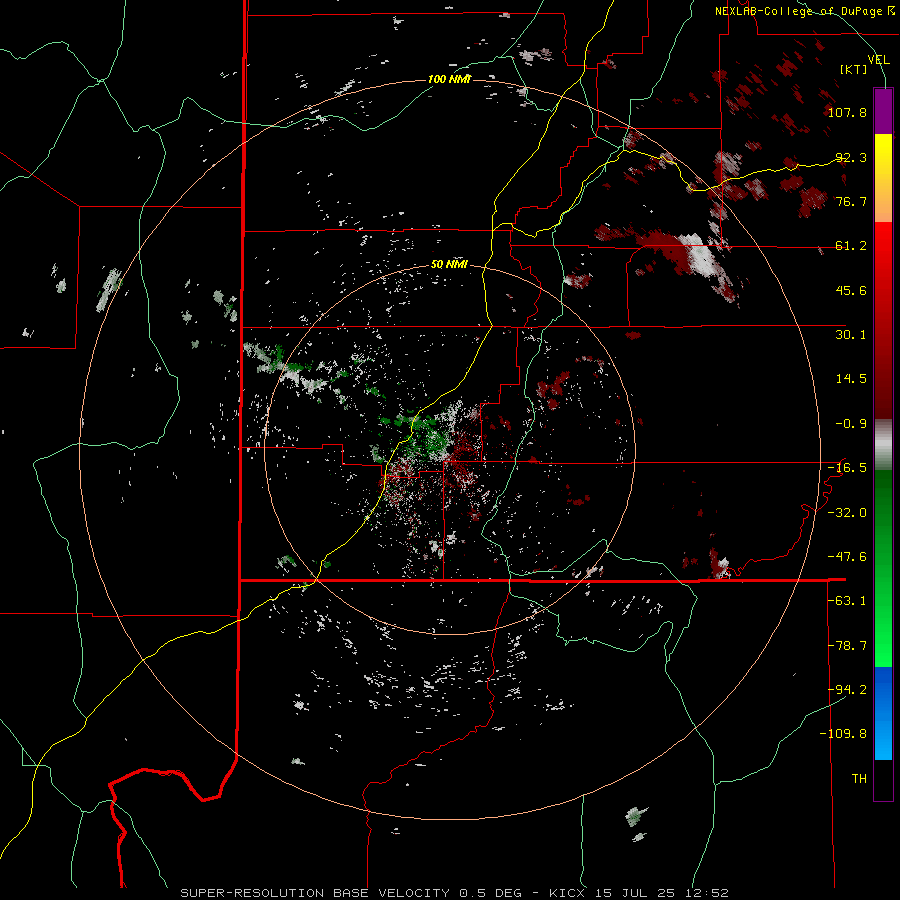Select the -0.9 scale value
900x900 pixels.
click(851, 424)
